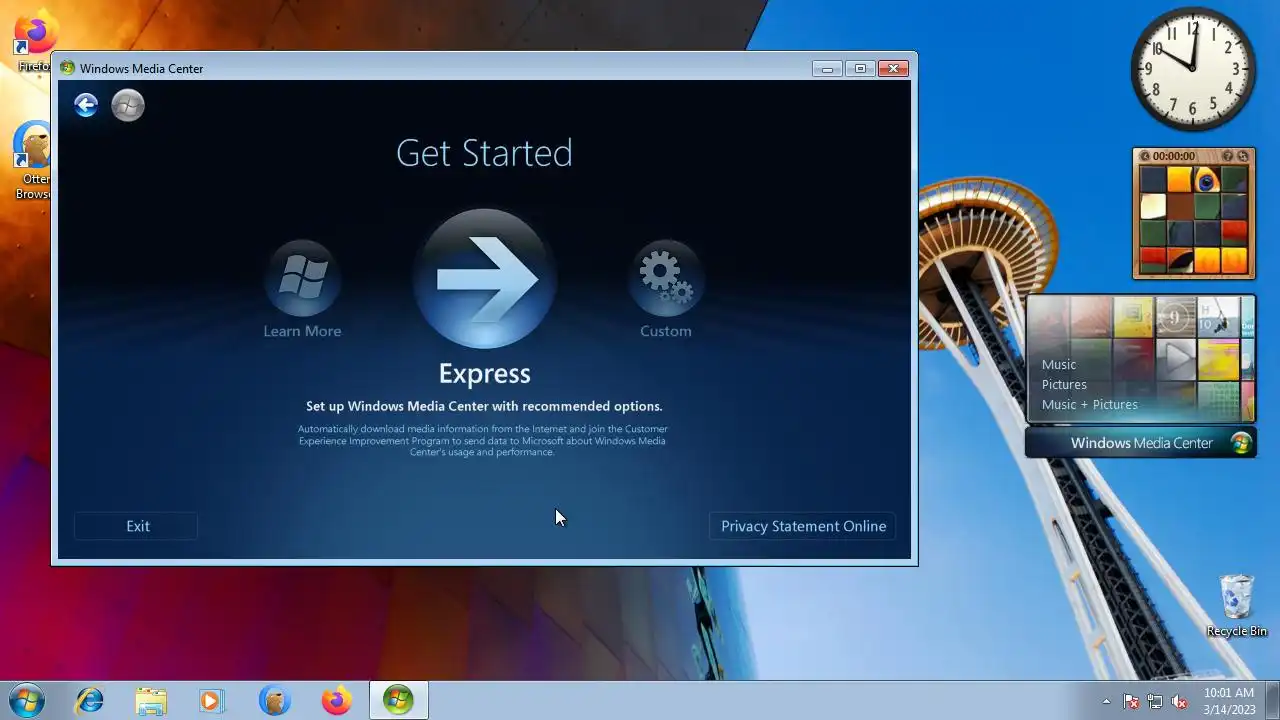Click the puzzle timer 00:00:00 readout
Viewport: 1280px width, 720px height.
tap(1174, 156)
